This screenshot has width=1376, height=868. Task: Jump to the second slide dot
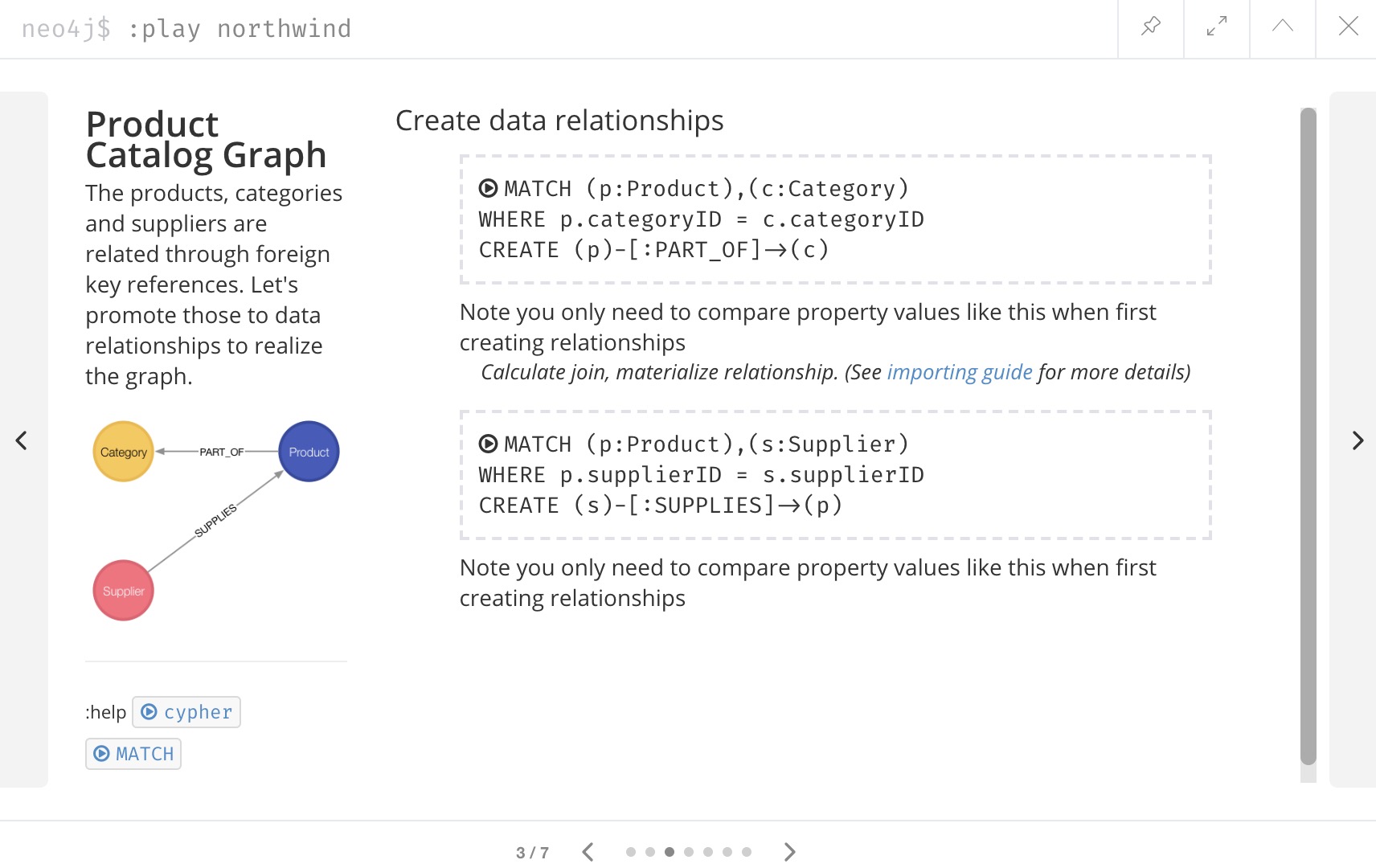point(650,852)
